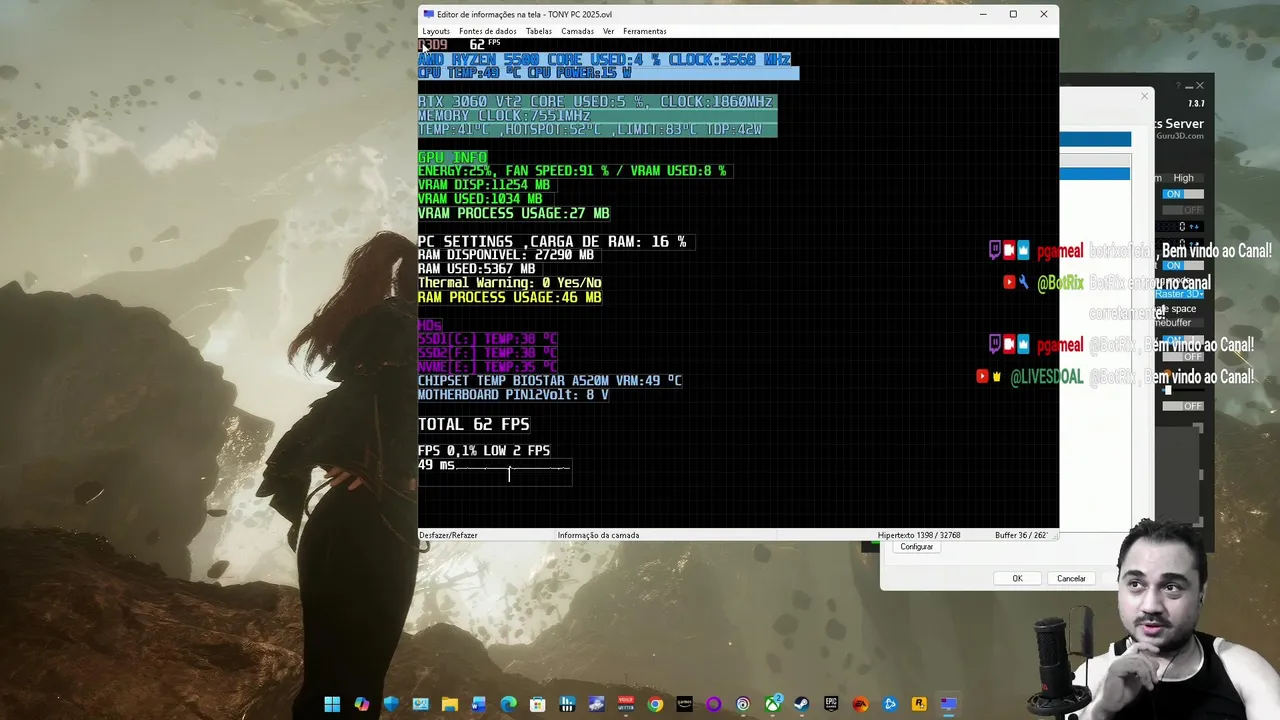Select the 'GPU INFO' heading in overlay

coord(452,158)
